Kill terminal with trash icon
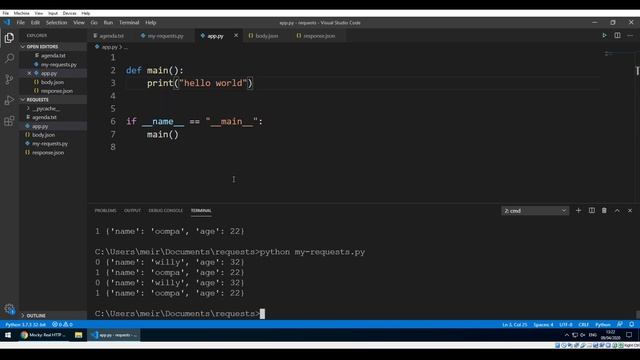The width and height of the screenshot is (640, 360). tap(604, 211)
